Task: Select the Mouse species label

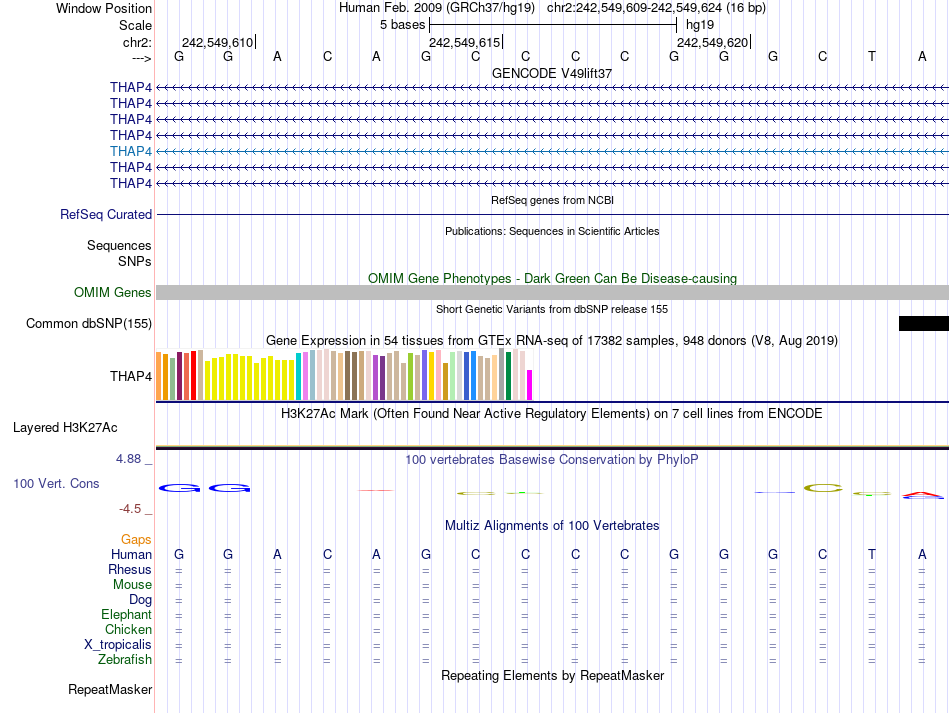Action: (133, 585)
